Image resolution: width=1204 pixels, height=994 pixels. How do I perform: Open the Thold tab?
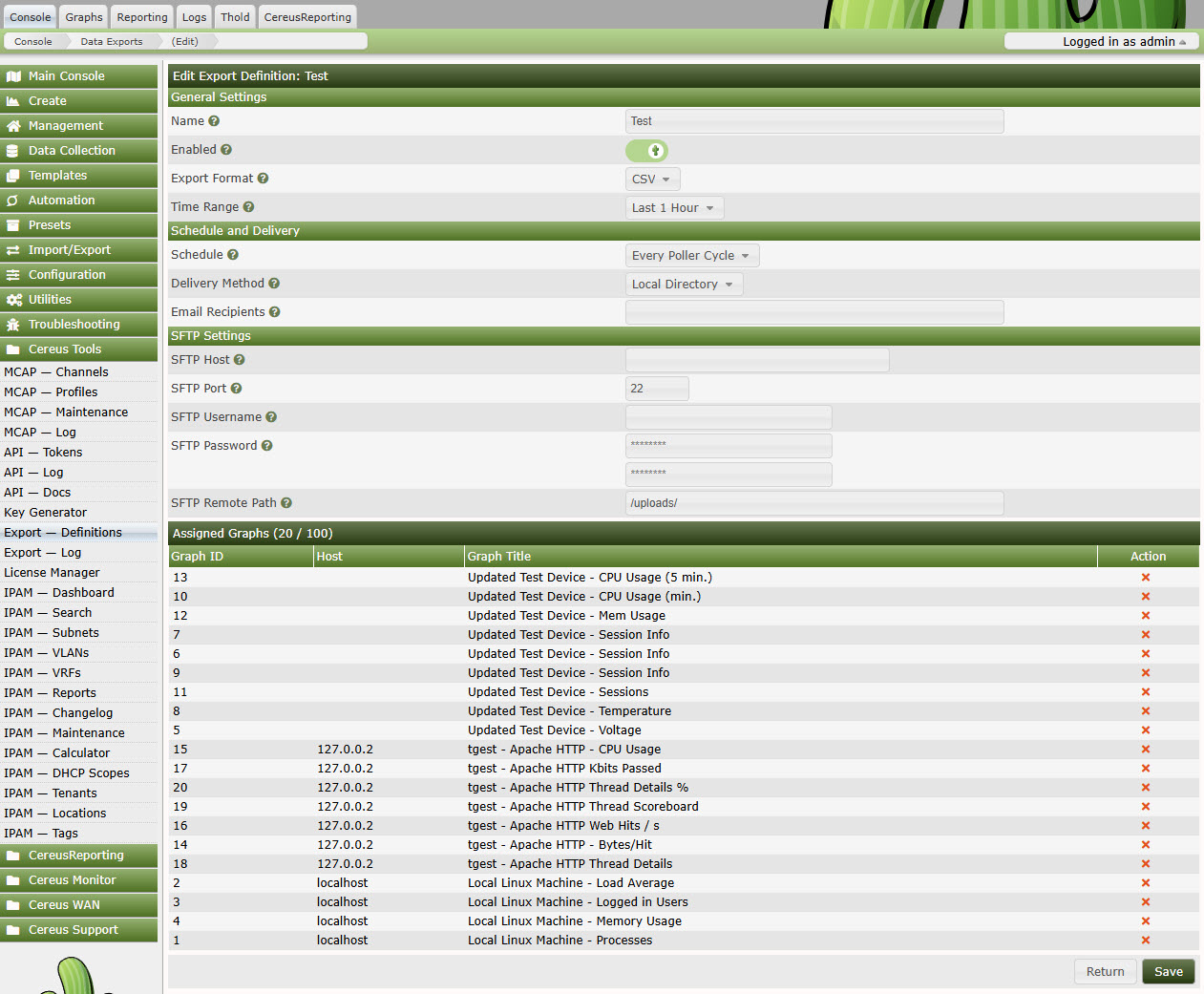coord(234,16)
